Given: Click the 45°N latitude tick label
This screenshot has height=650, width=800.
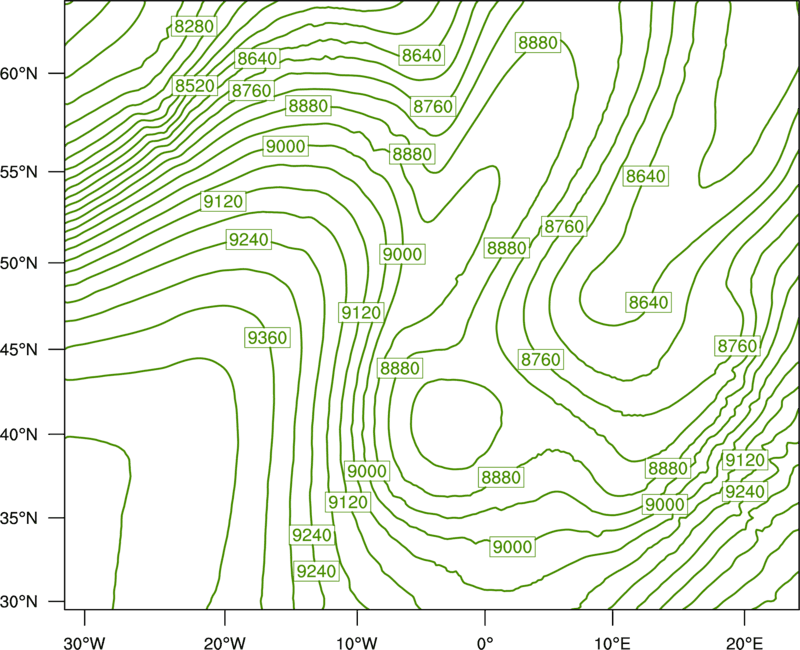Looking at the screenshot, I should click(x=19, y=349).
